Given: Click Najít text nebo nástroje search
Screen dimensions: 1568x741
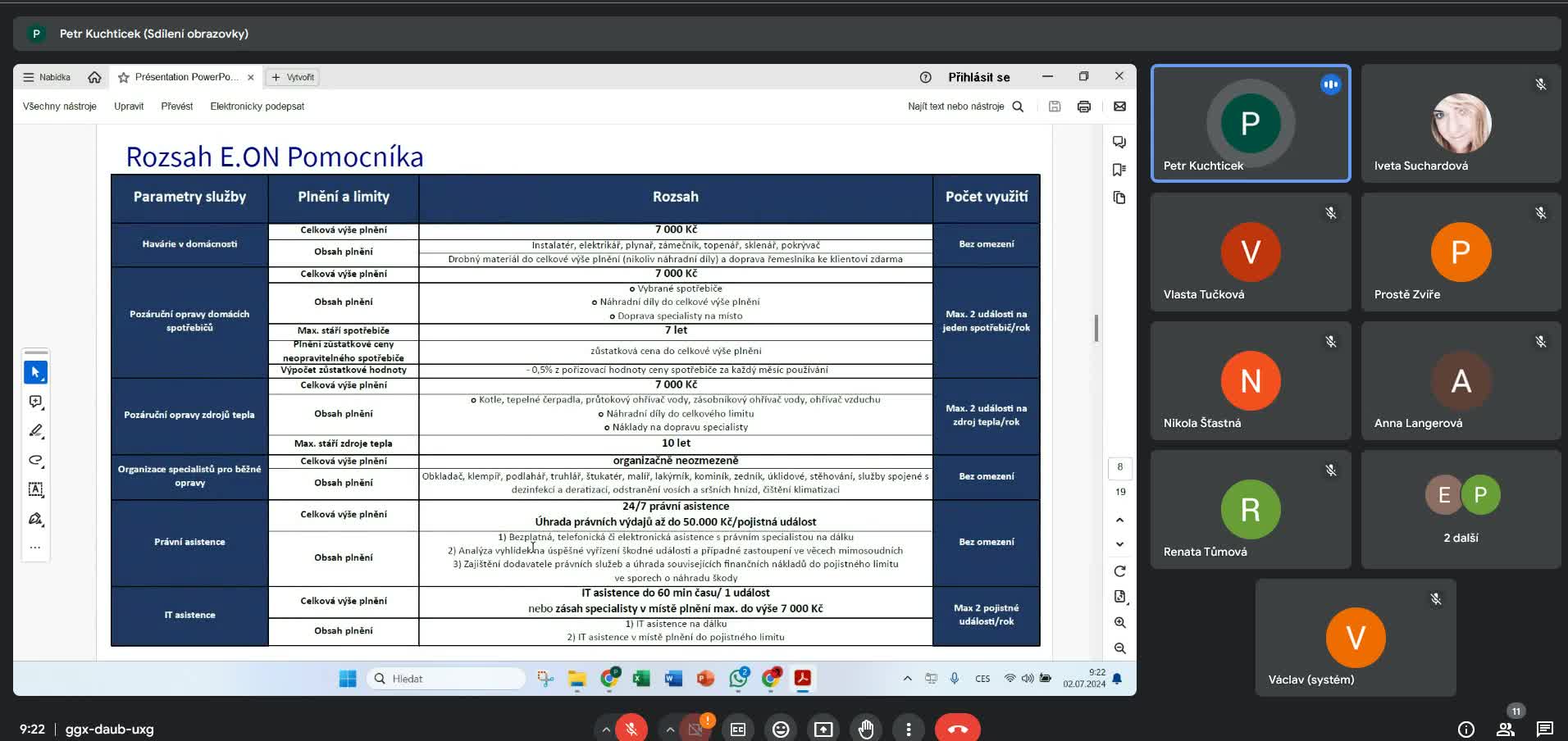Looking at the screenshot, I should pos(965,107).
